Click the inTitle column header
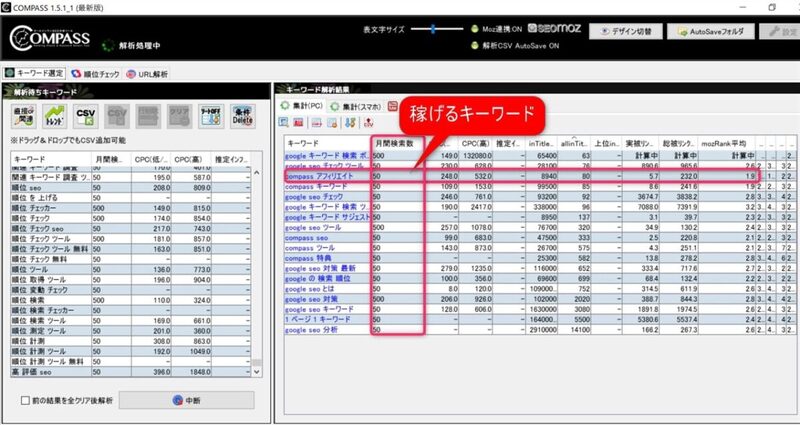The image size is (800, 425). (x=541, y=143)
